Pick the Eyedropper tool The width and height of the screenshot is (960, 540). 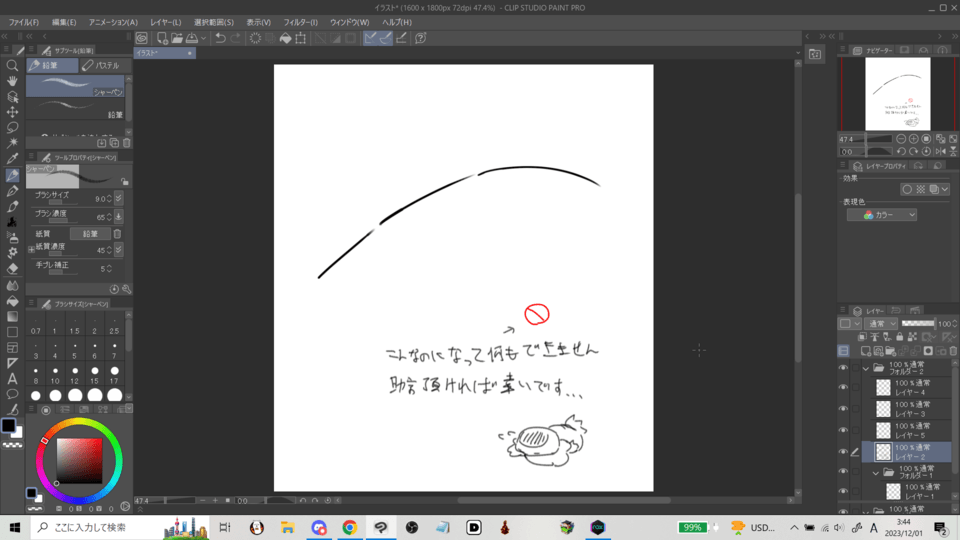(x=12, y=159)
